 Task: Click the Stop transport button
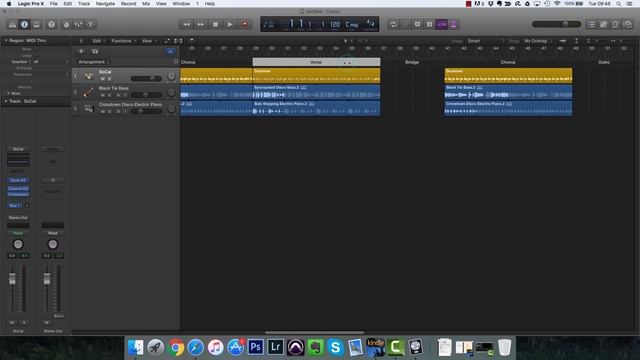pyautogui.click(x=216, y=24)
